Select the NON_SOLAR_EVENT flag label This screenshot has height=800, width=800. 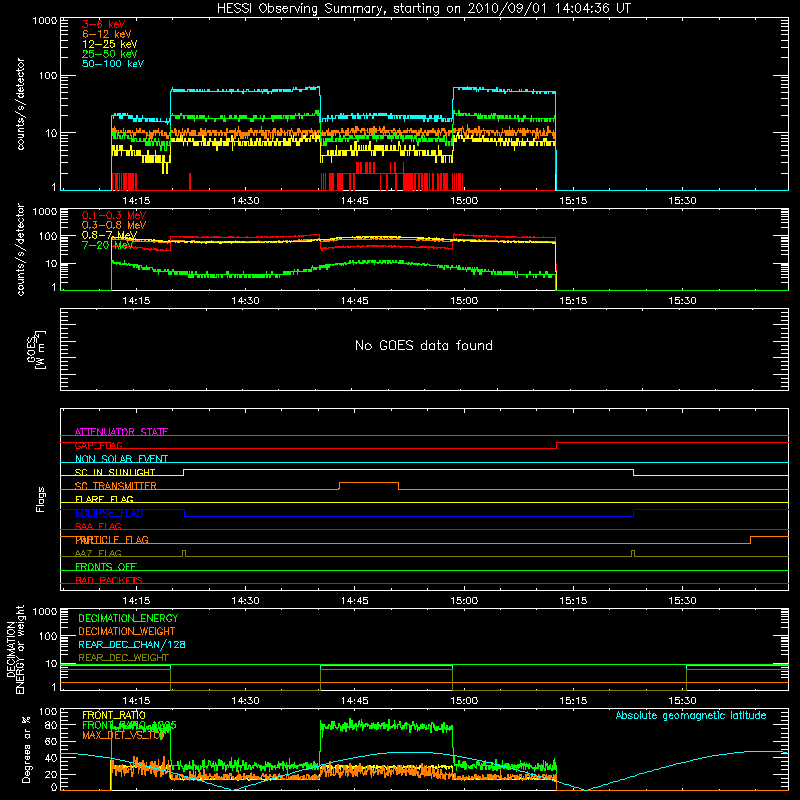(x=121, y=459)
